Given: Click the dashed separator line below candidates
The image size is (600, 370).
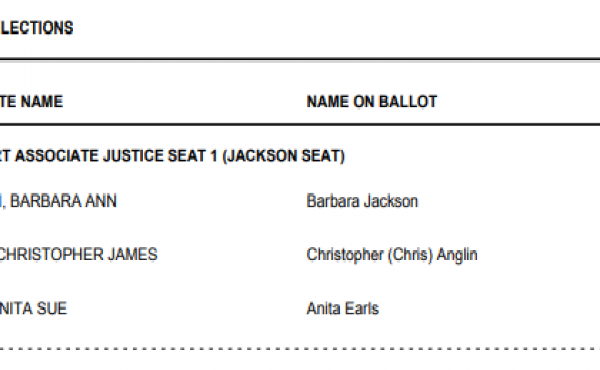Looking at the screenshot, I should (300, 349).
